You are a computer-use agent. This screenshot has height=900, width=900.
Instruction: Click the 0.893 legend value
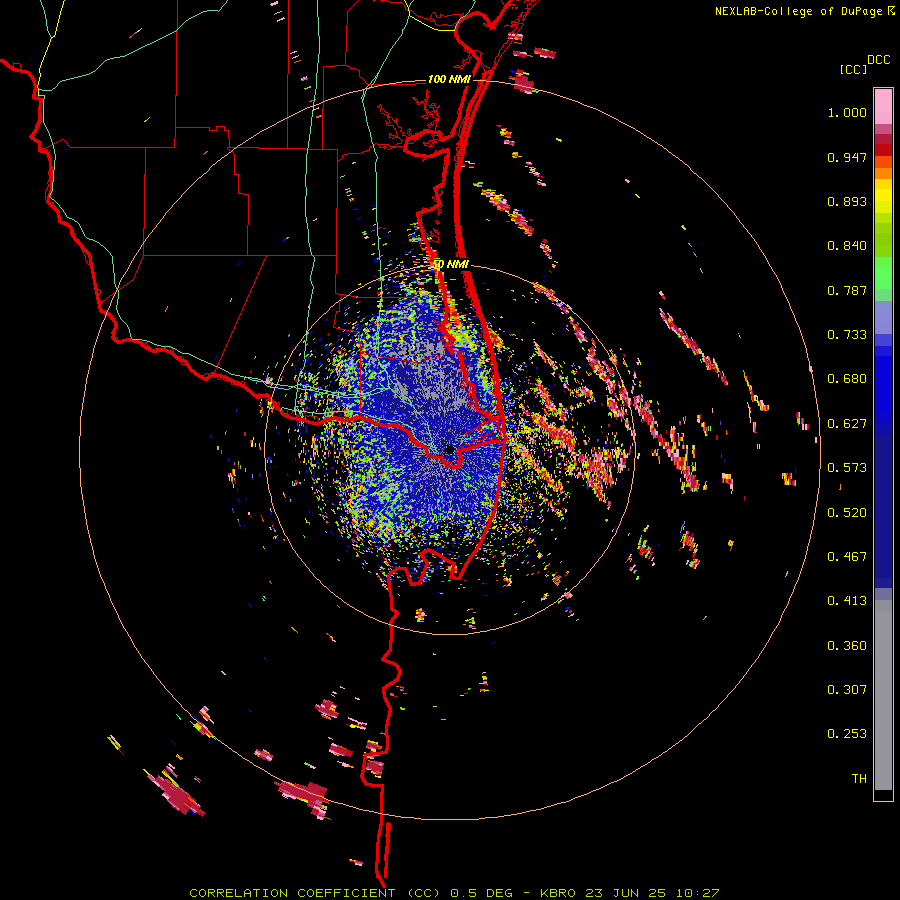(847, 201)
